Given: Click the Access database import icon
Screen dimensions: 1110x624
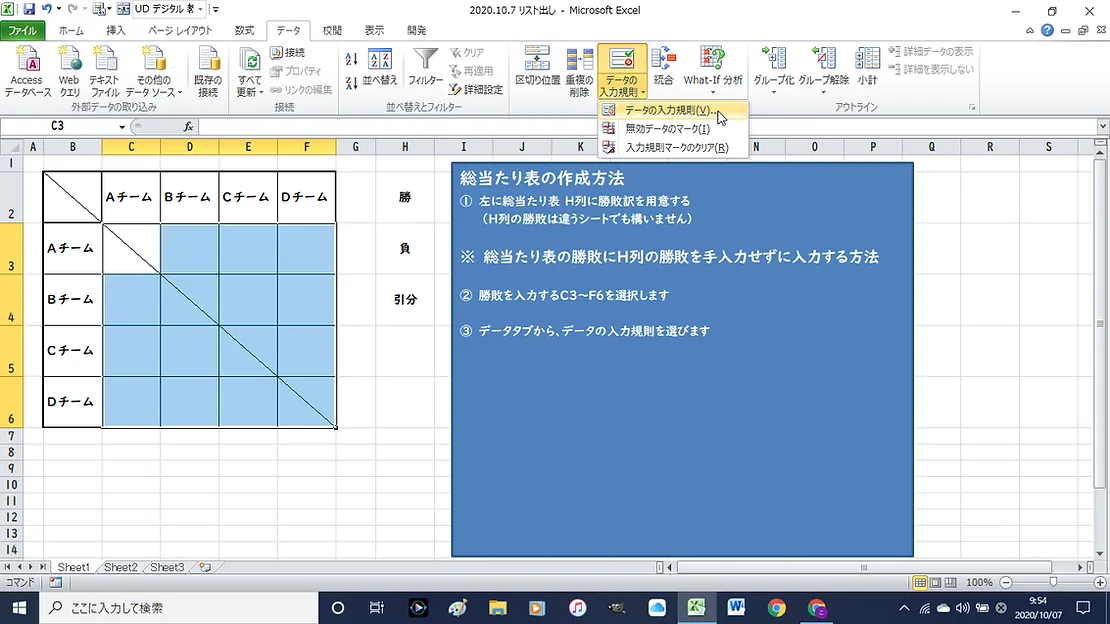Looking at the screenshot, I should (x=26, y=61).
